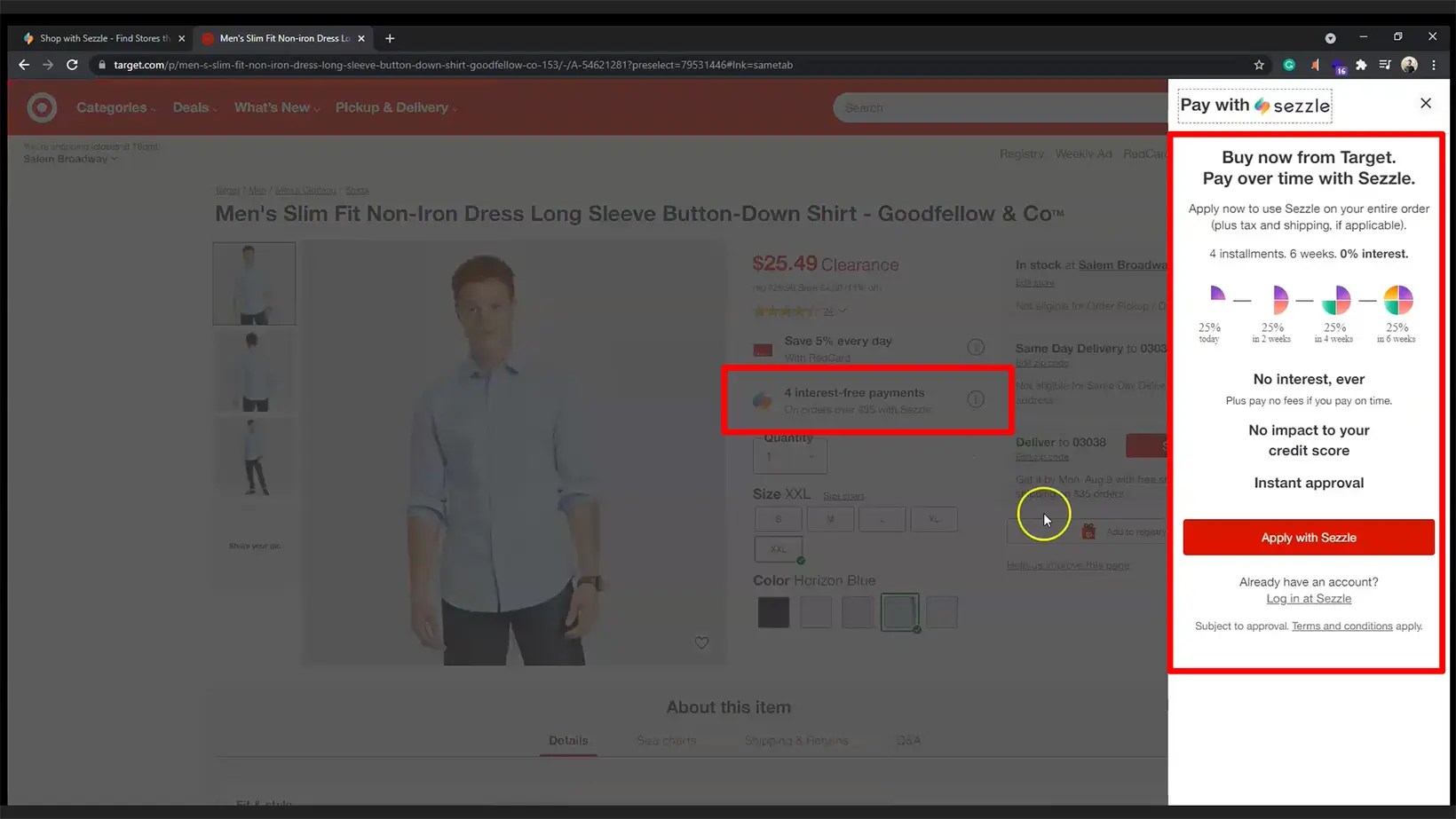Choose the second color swatch, right of black
This screenshot has width=1456, height=819.
point(816,612)
